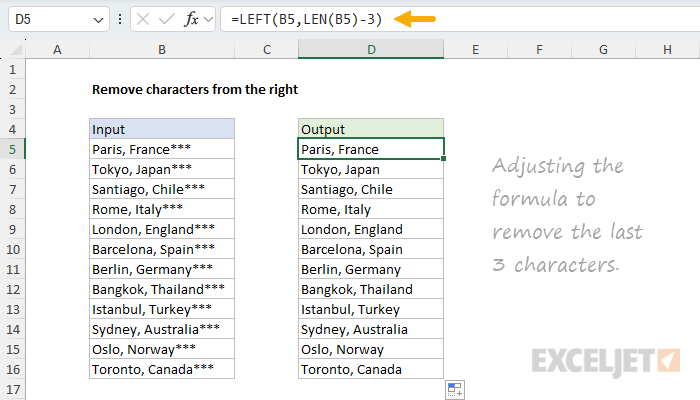Select column H header
Image resolution: width=700 pixels, height=400 pixels.
coord(667,49)
